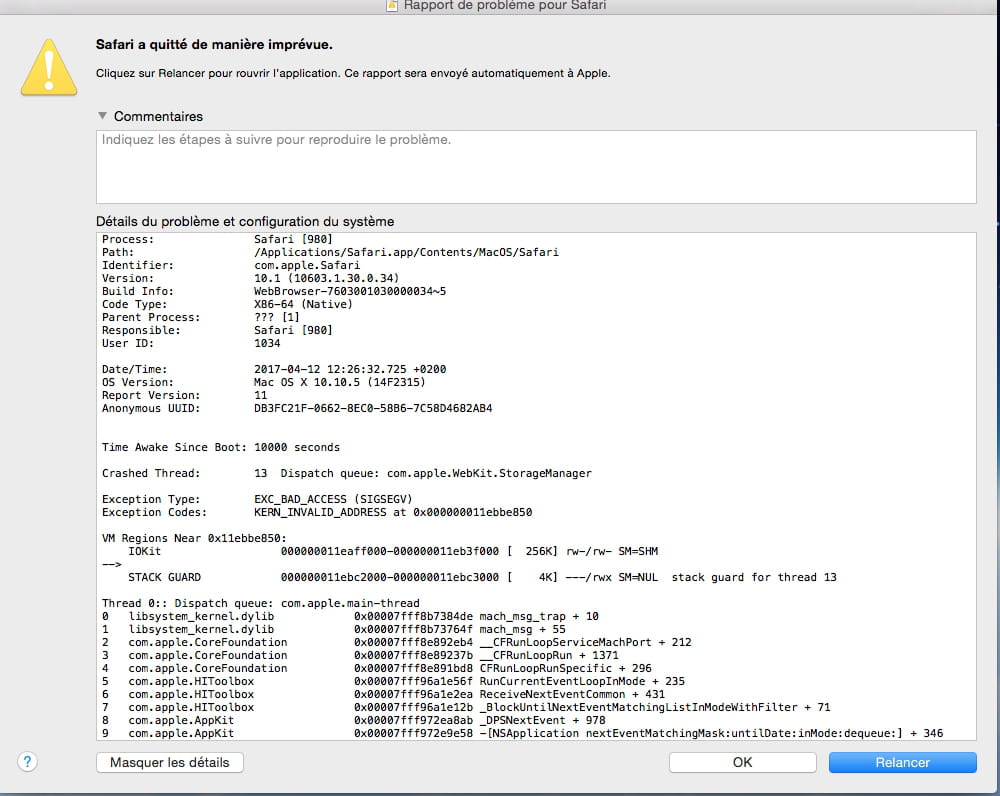Select the User ID value "1034"
The height and width of the screenshot is (796, 1000).
267,343
